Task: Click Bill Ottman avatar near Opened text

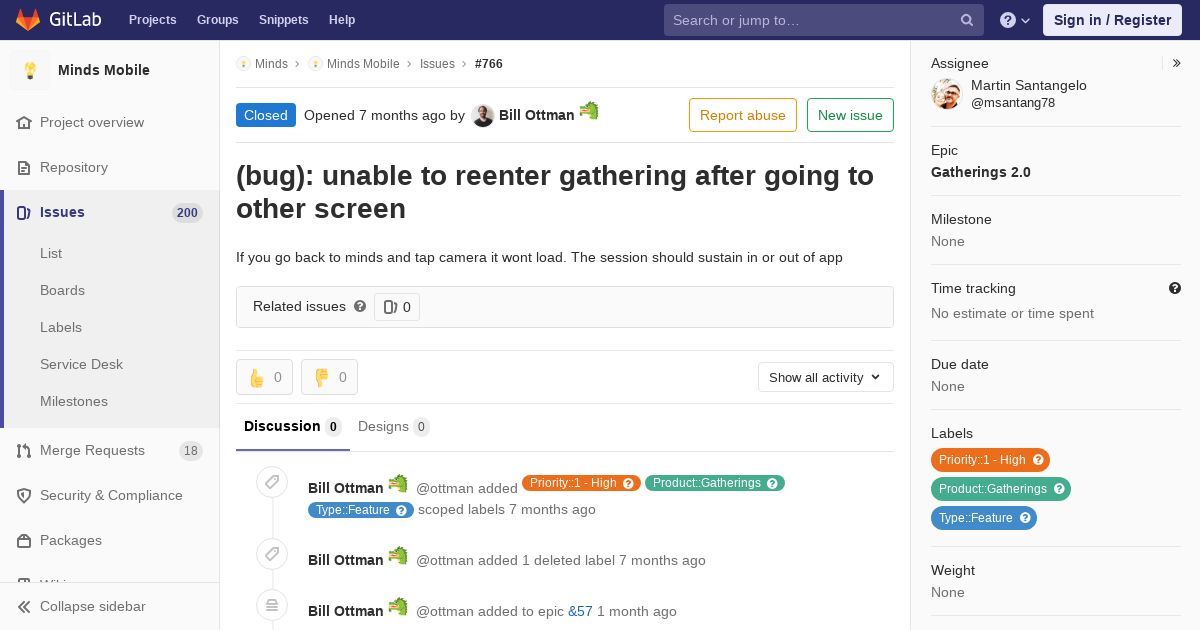Action: (x=483, y=115)
